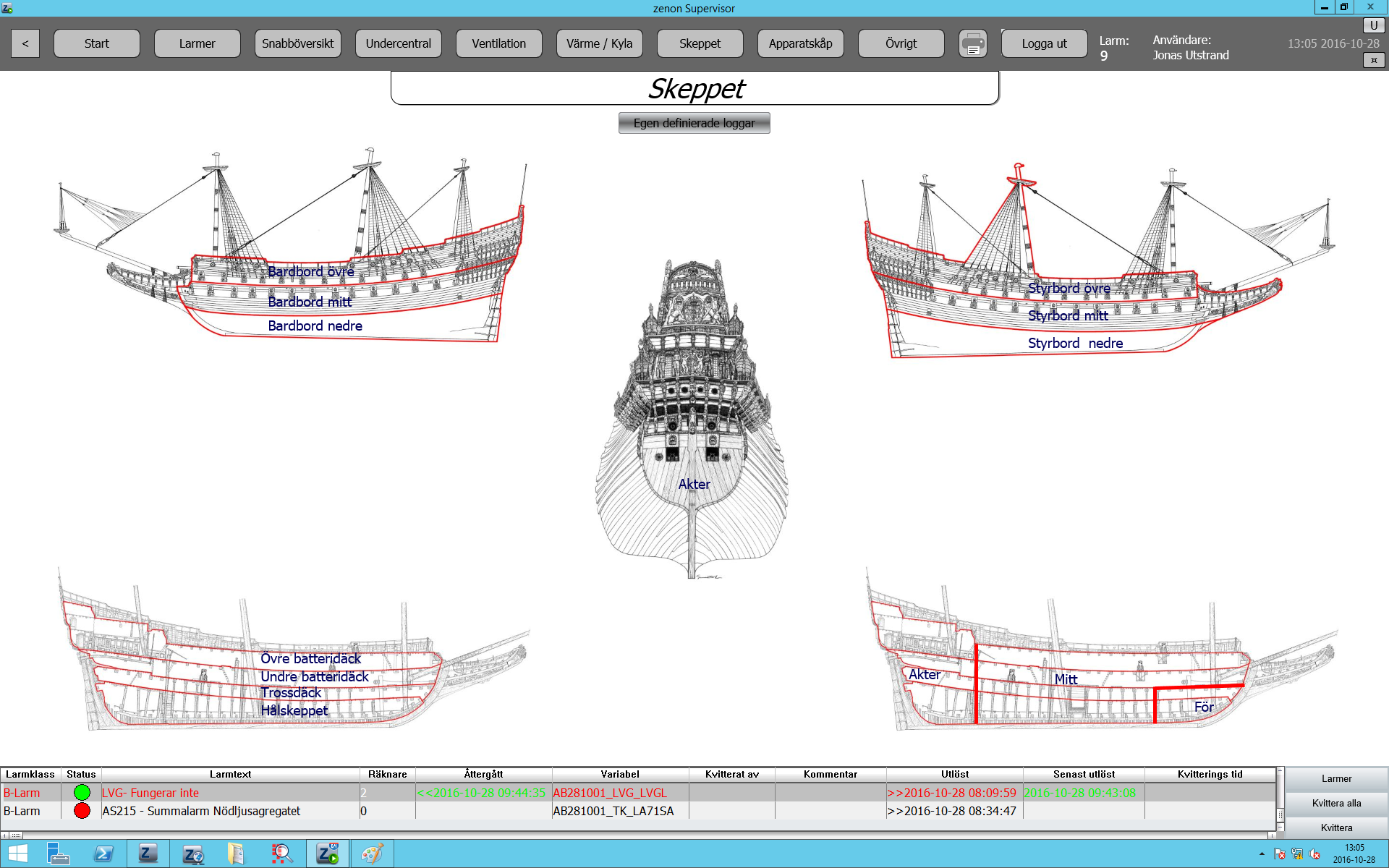Screen dimensions: 1389x868
Task: Click the Windows Start button
Action: (17, 854)
